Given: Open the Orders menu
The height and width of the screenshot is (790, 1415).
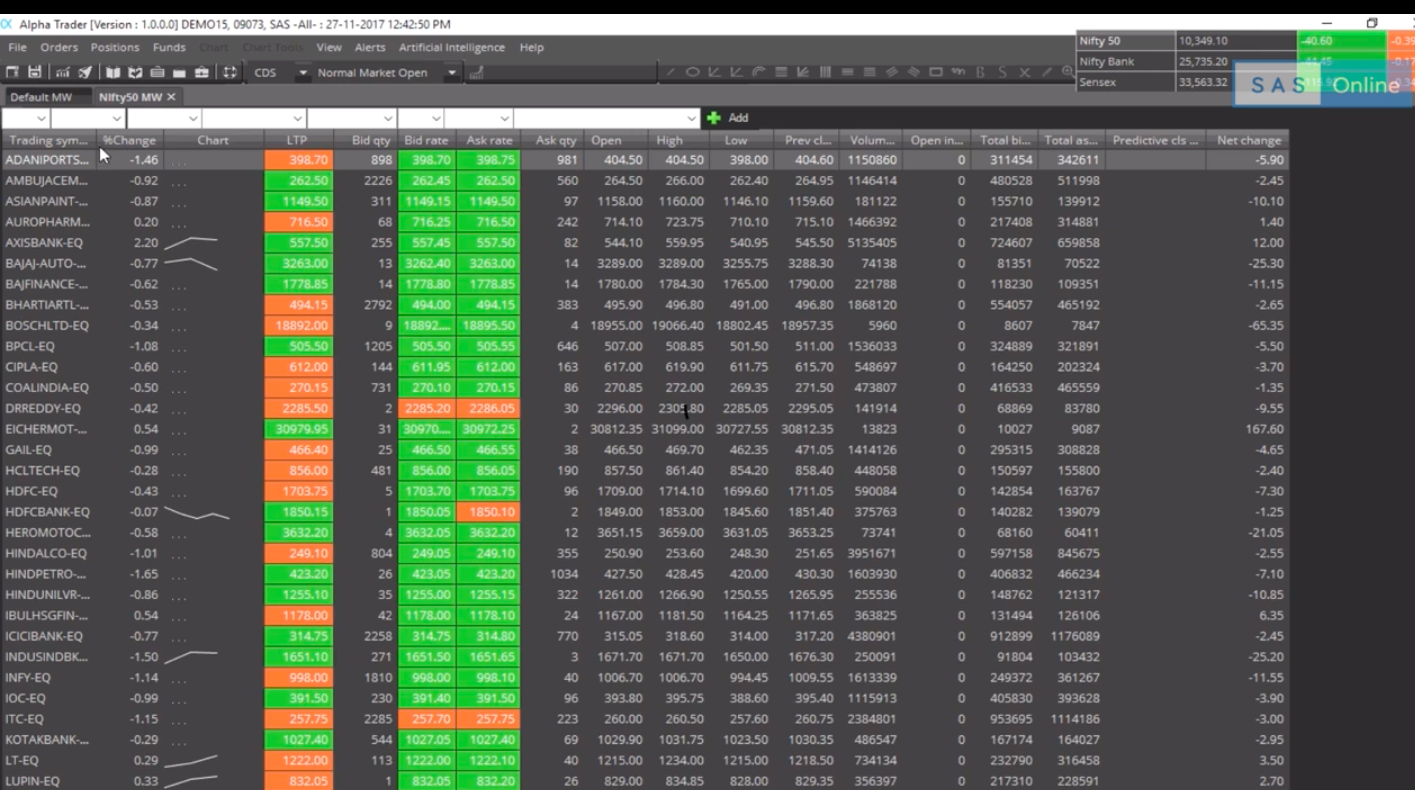Looking at the screenshot, I should tap(59, 47).
